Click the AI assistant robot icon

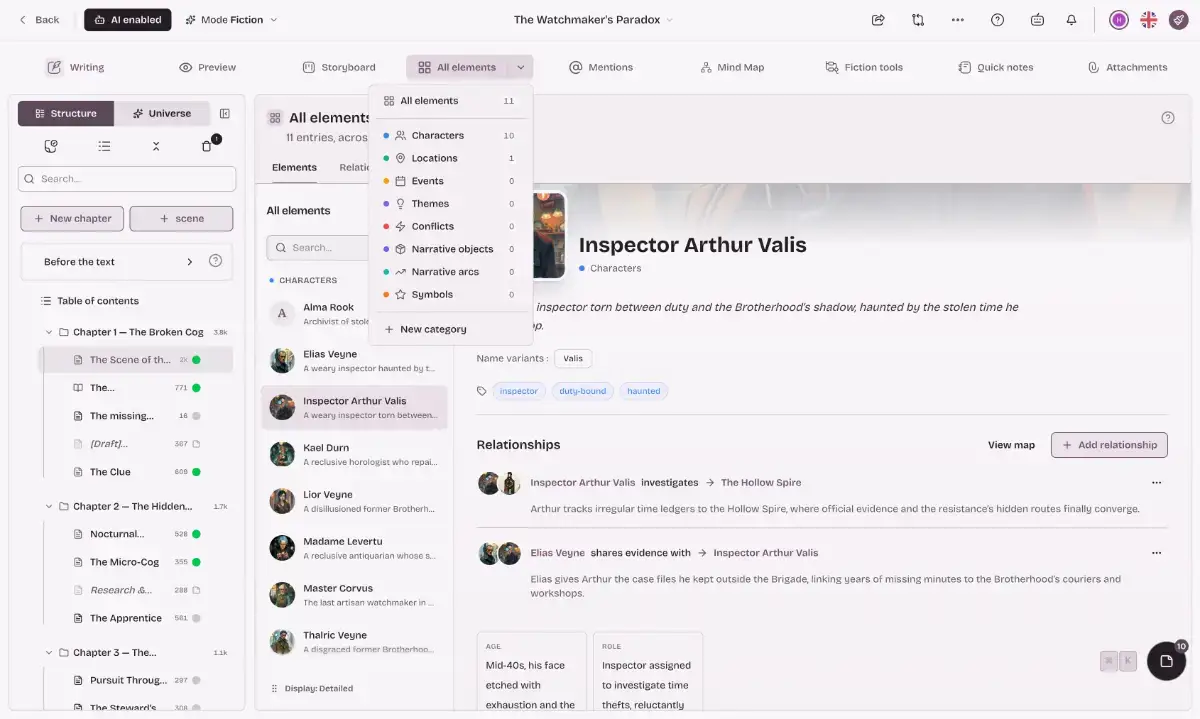[x=1037, y=20]
